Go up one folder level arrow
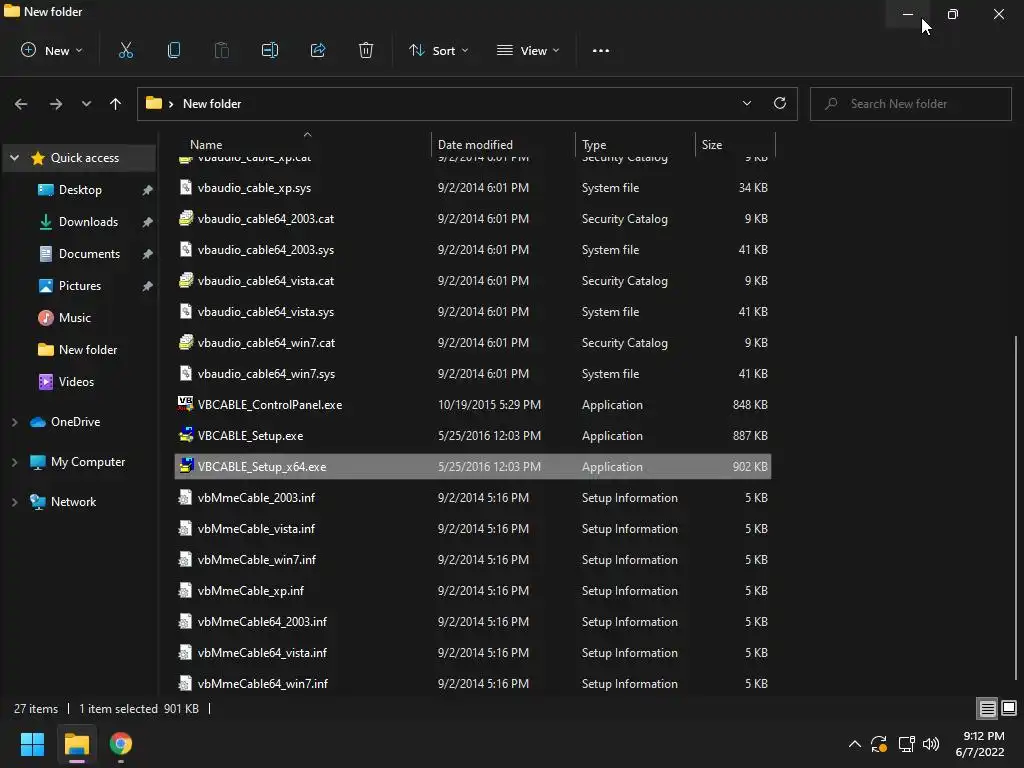The width and height of the screenshot is (1024, 768). coord(116,104)
